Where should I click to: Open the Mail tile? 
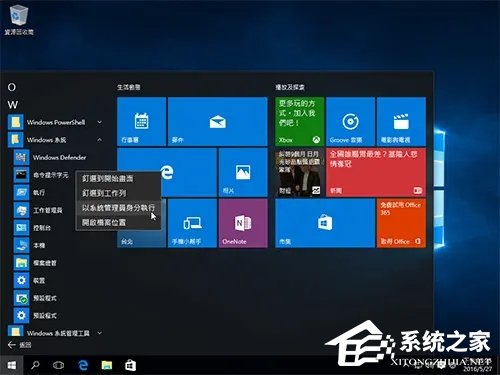pos(218,122)
